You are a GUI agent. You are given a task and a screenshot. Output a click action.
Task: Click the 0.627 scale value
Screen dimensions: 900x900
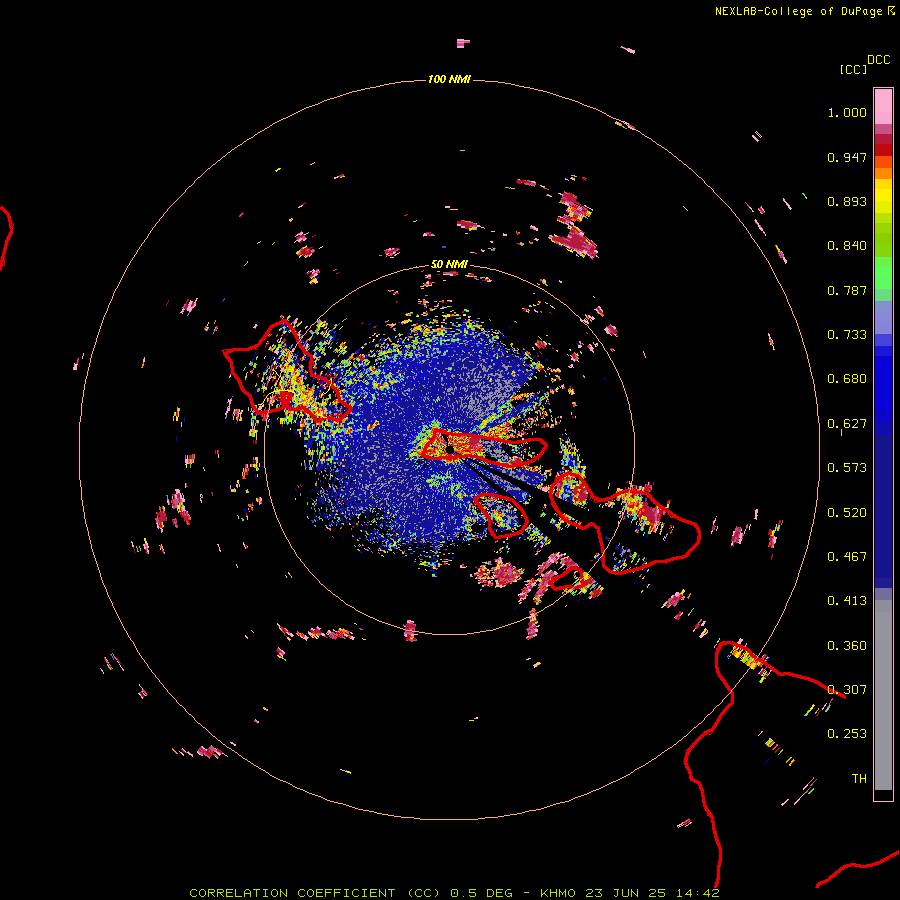point(847,424)
